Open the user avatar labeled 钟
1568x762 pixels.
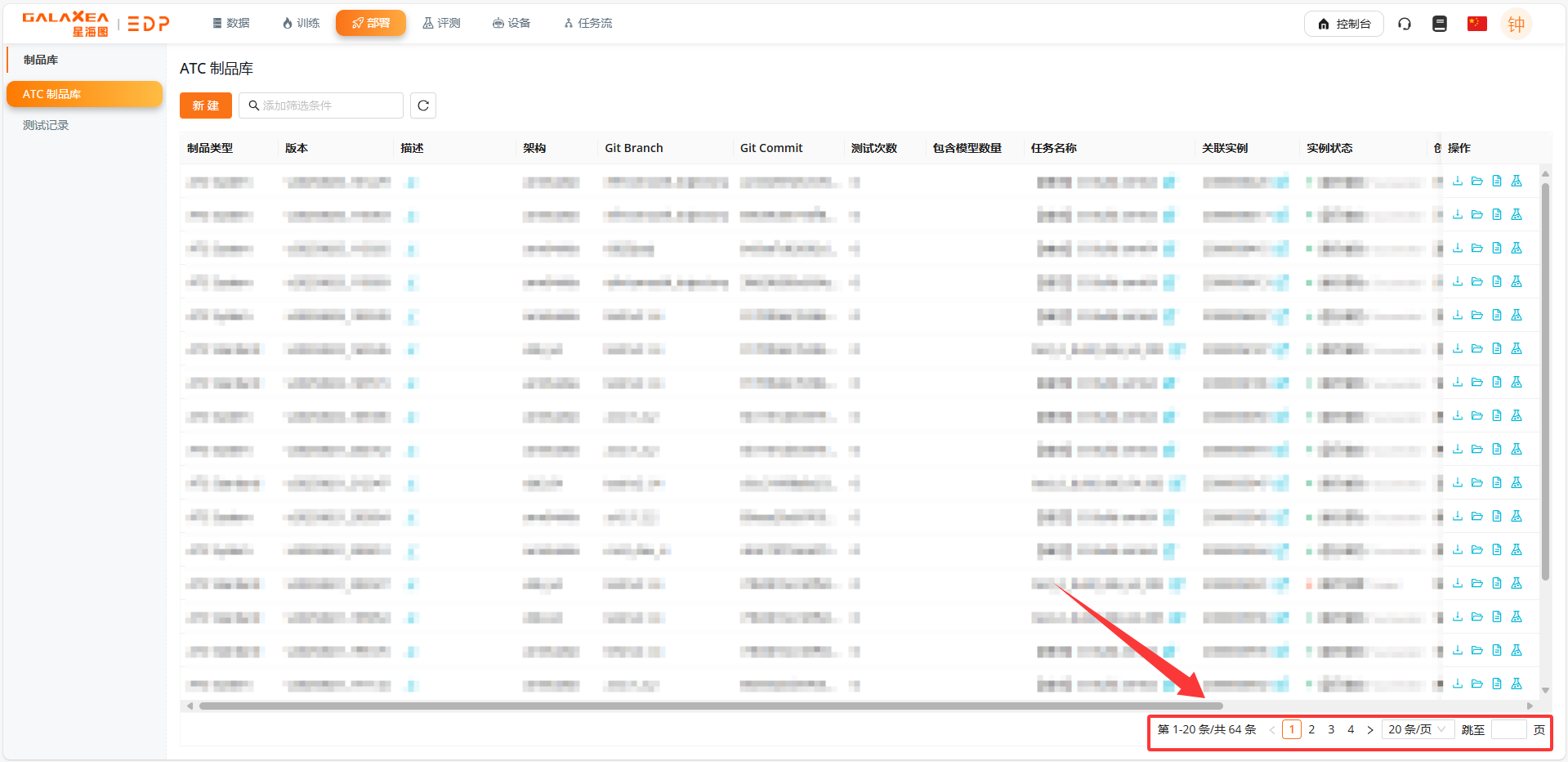click(x=1516, y=25)
